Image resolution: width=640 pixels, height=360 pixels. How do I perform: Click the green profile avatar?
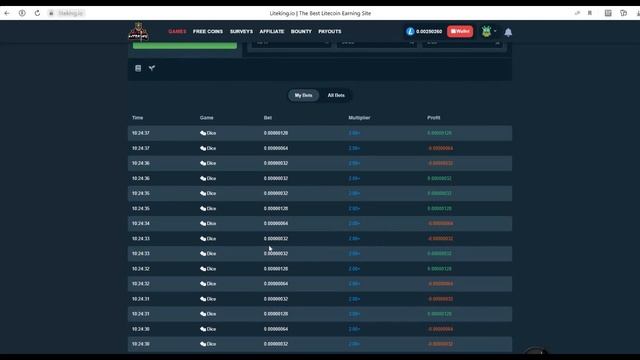486,31
